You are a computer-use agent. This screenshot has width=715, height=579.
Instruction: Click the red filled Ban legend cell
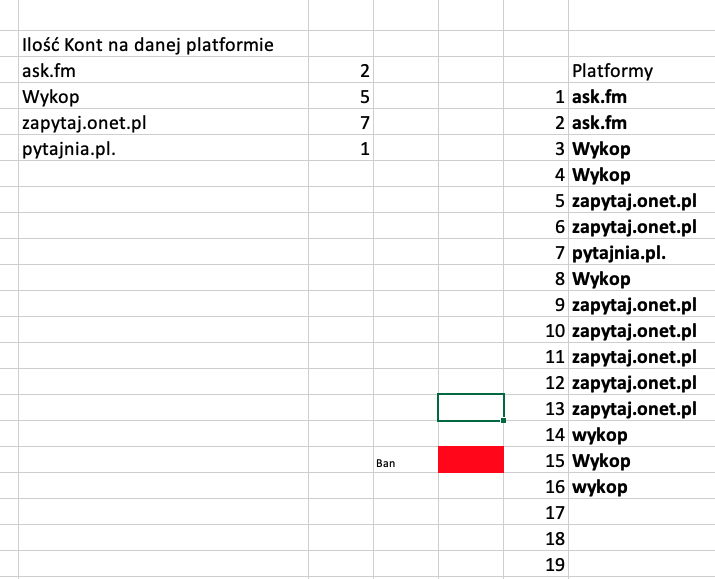471,460
